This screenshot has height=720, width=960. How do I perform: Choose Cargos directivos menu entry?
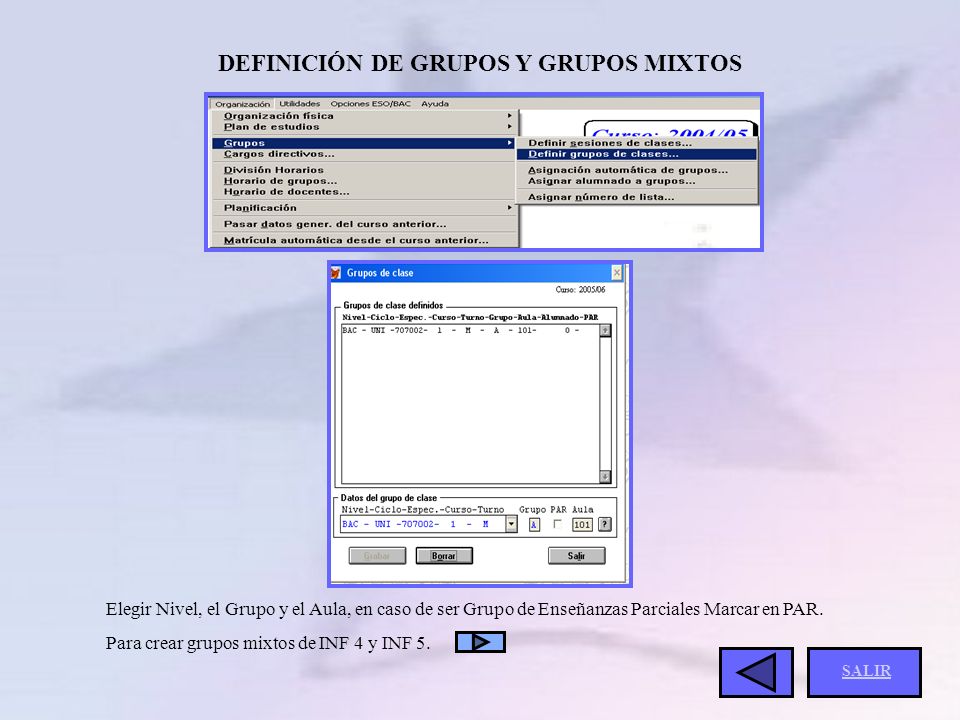point(365,154)
